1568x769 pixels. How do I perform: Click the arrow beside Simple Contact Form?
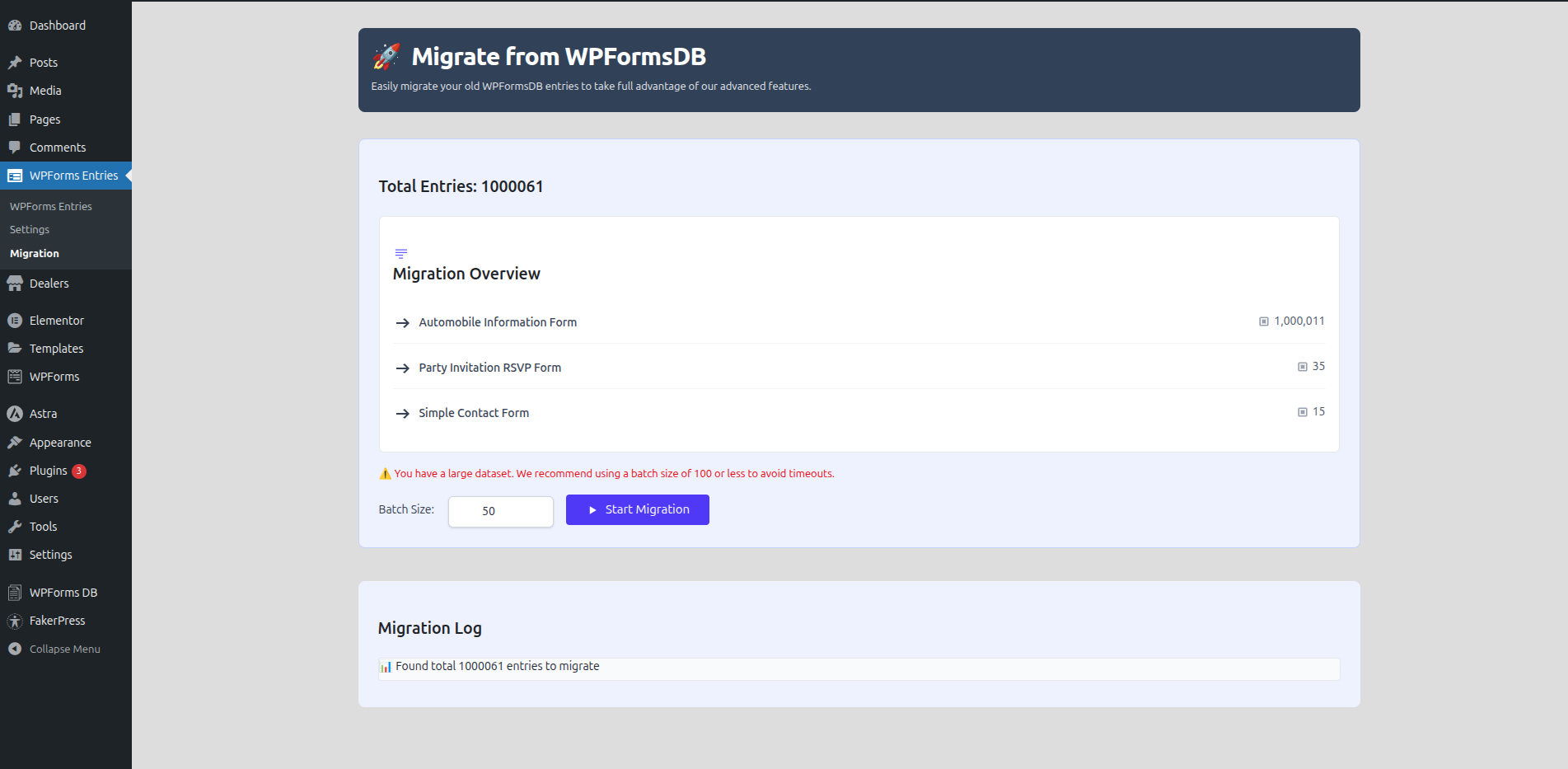click(x=403, y=414)
